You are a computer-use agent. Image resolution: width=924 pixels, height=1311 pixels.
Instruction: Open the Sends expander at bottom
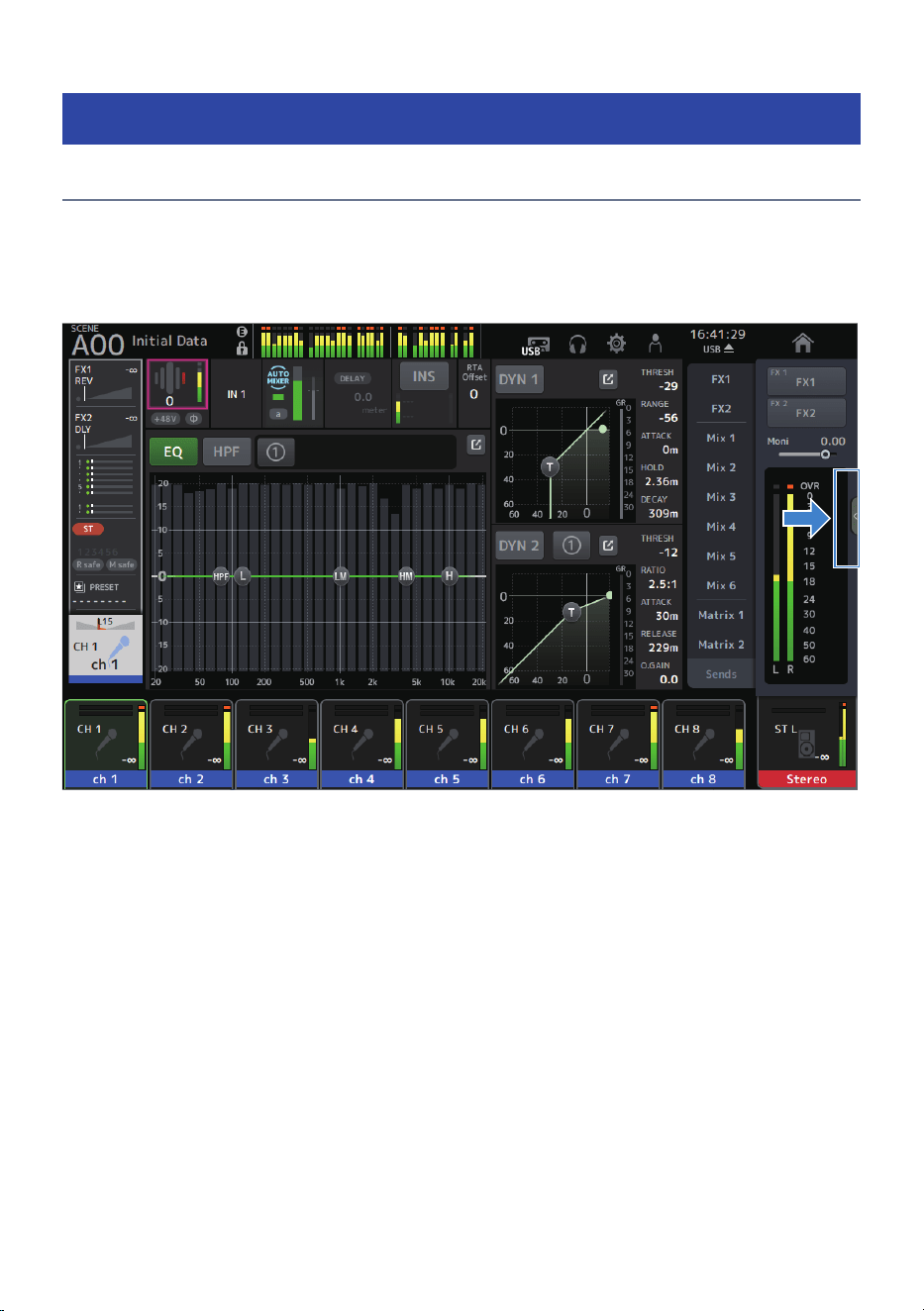[721, 674]
